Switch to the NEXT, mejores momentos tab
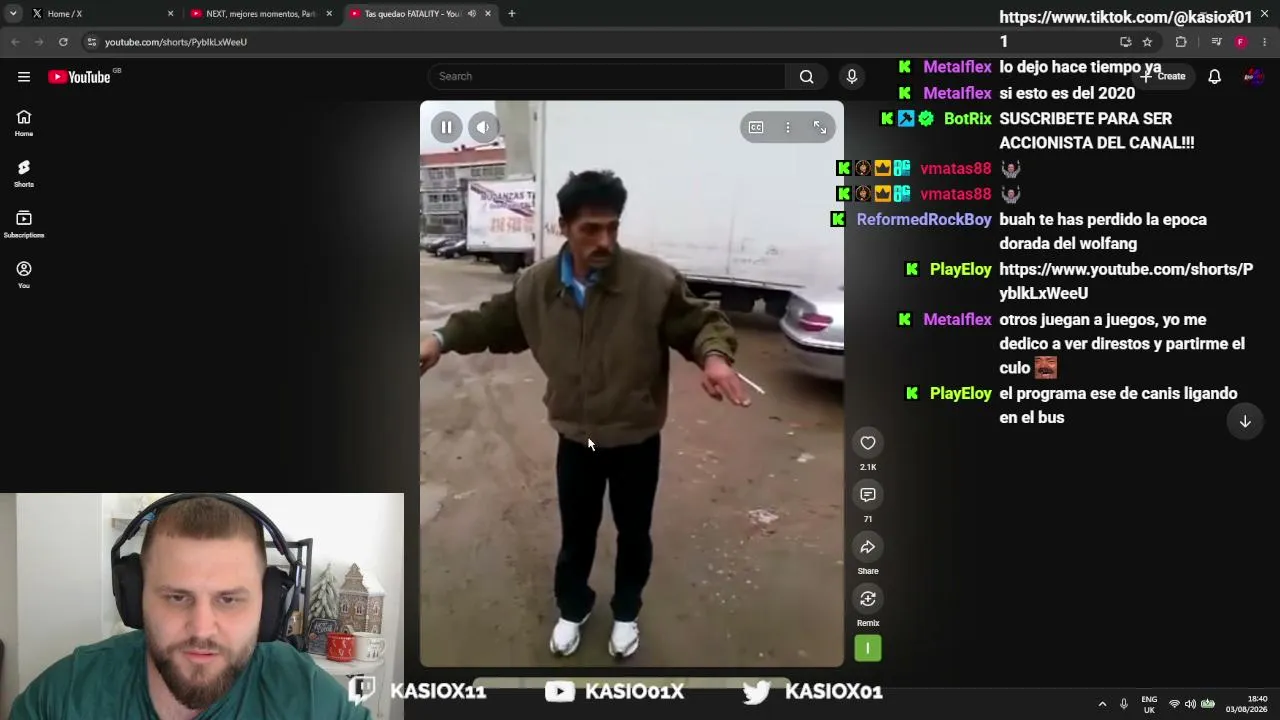Image resolution: width=1280 pixels, height=720 pixels. coord(260,14)
